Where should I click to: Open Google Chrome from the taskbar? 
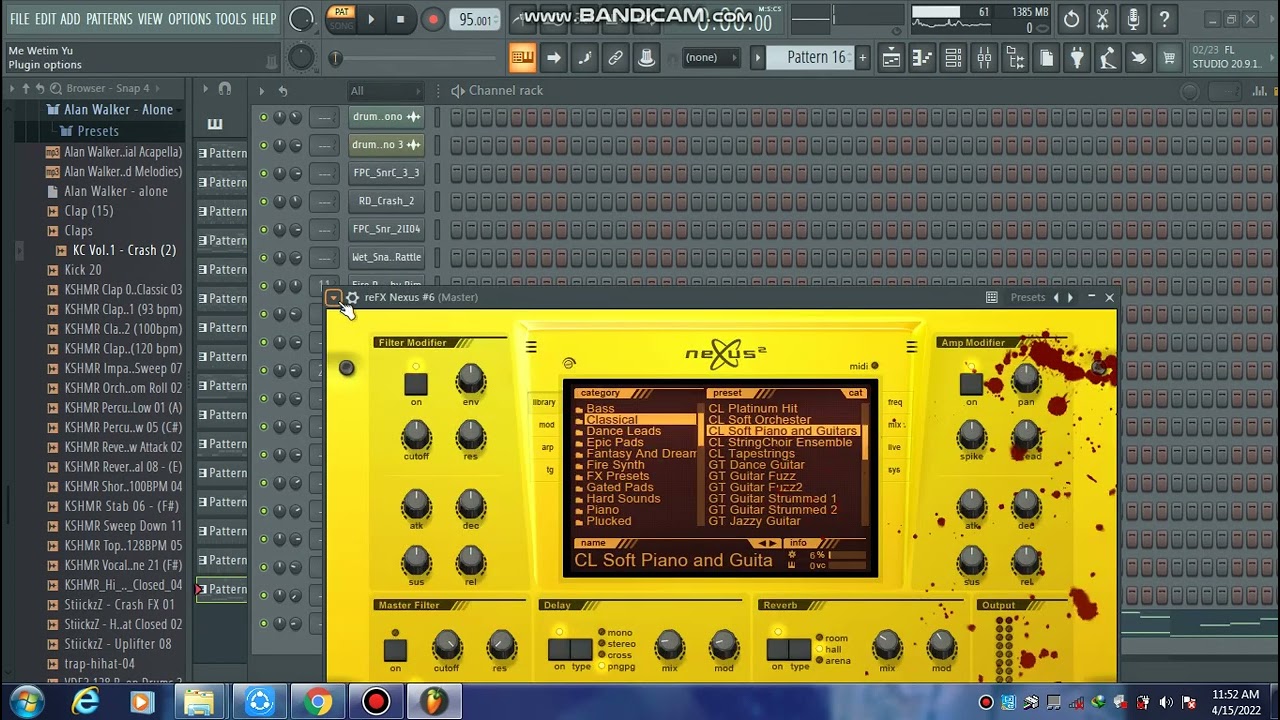click(x=317, y=702)
